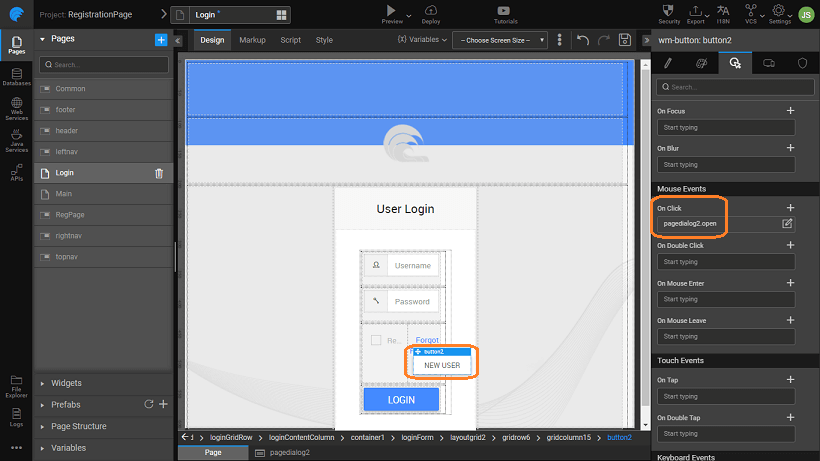Click the LOGIN button on canvas

(x=401, y=400)
